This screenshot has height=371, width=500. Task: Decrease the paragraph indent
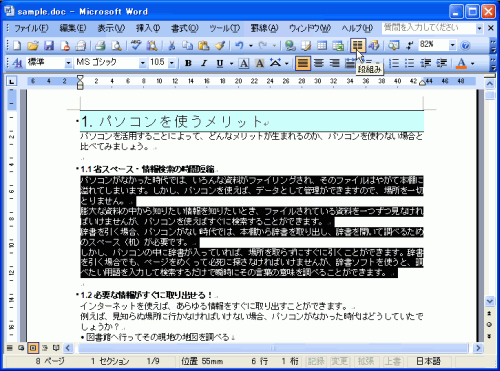[x=426, y=63]
